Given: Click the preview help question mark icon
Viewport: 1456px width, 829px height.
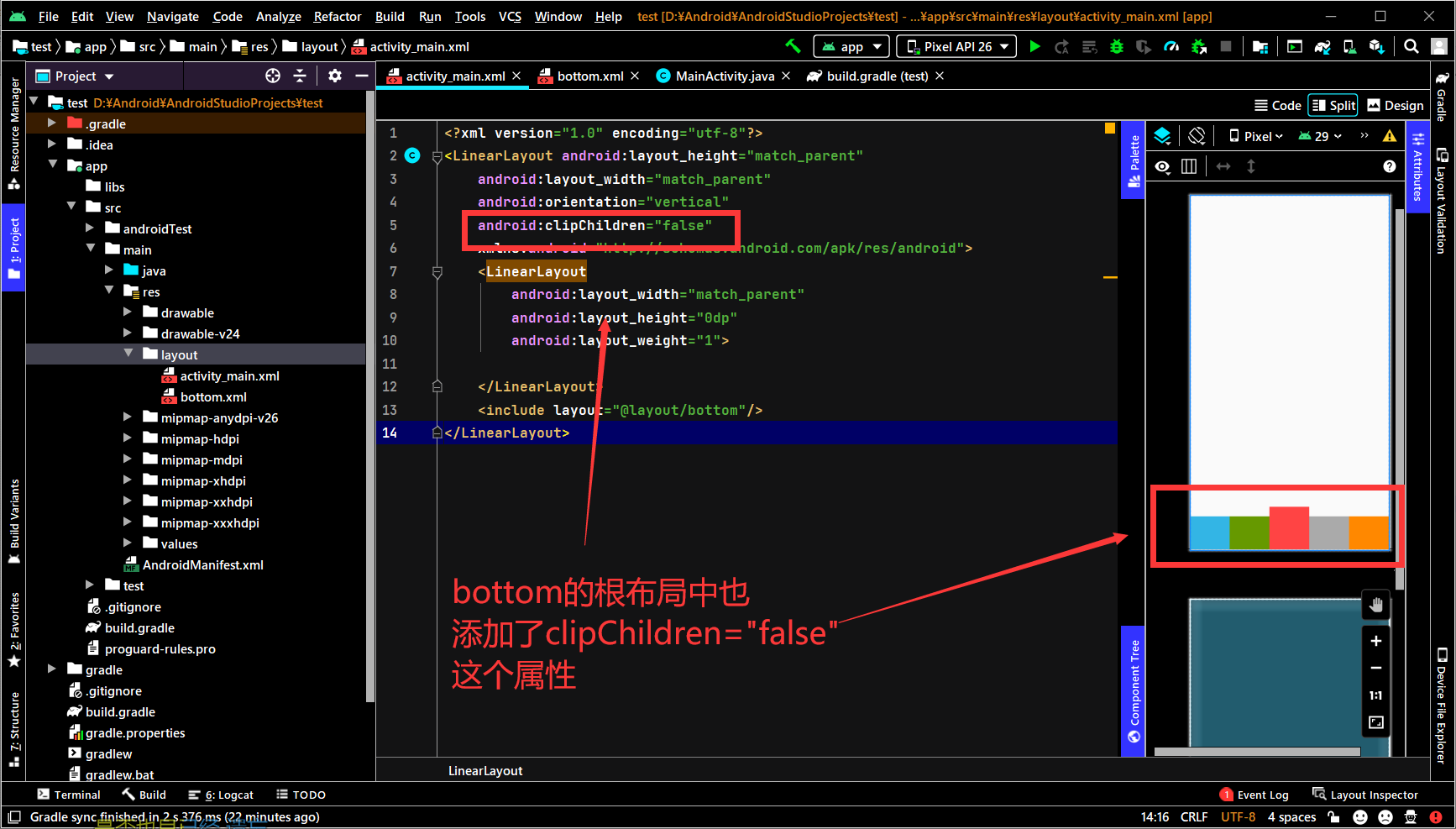Looking at the screenshot, I should (1390, 166).
